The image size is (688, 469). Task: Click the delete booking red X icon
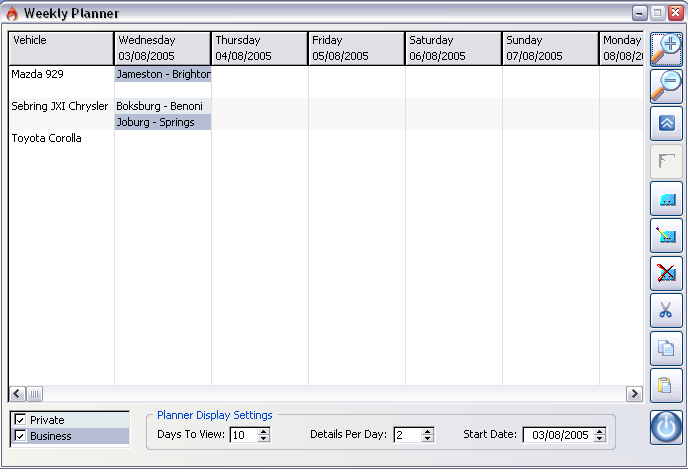(x=666, y=273)
